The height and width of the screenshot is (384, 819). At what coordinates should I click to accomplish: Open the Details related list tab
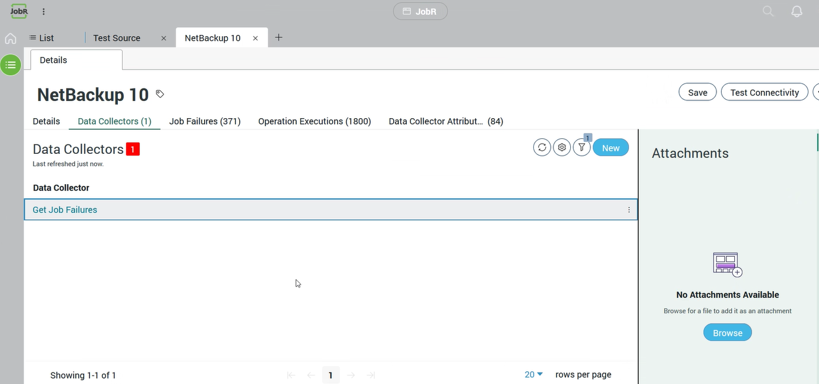pos(46,121)
